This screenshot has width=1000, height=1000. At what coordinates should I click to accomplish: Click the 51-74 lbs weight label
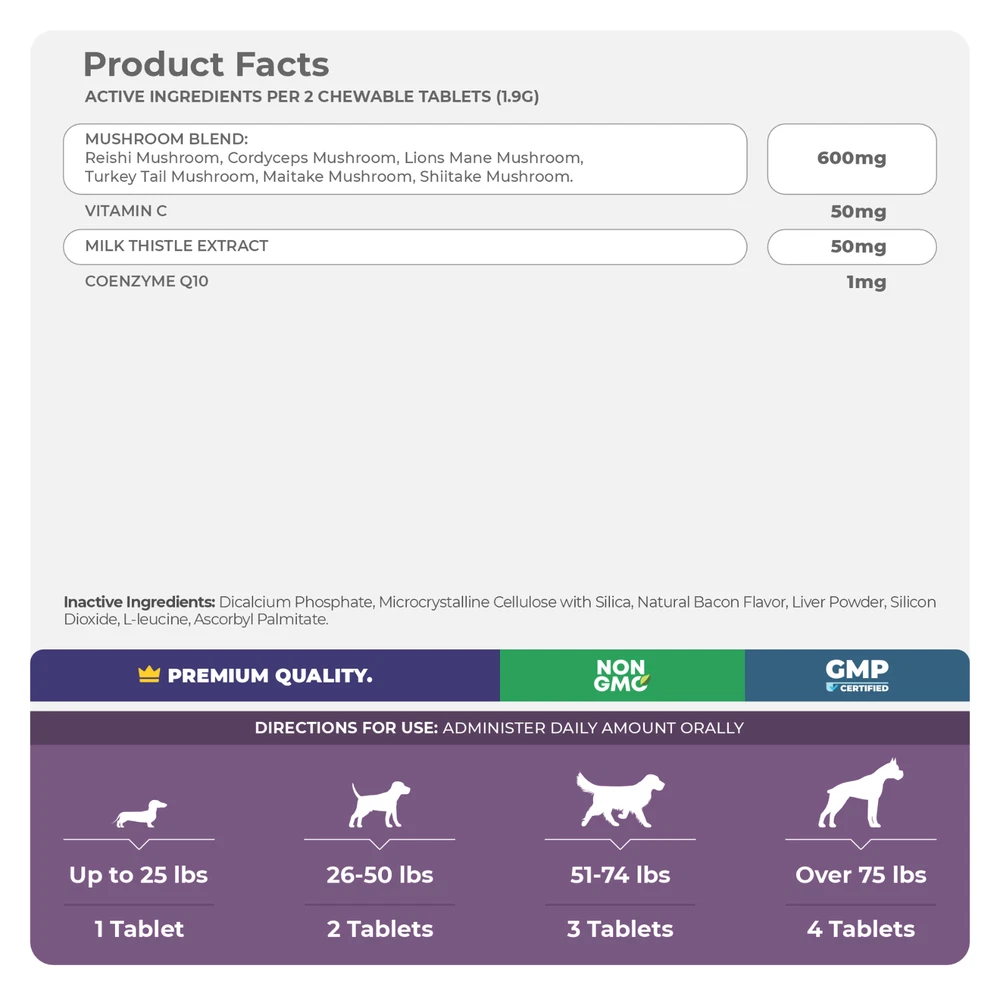(x=620, y=875)
